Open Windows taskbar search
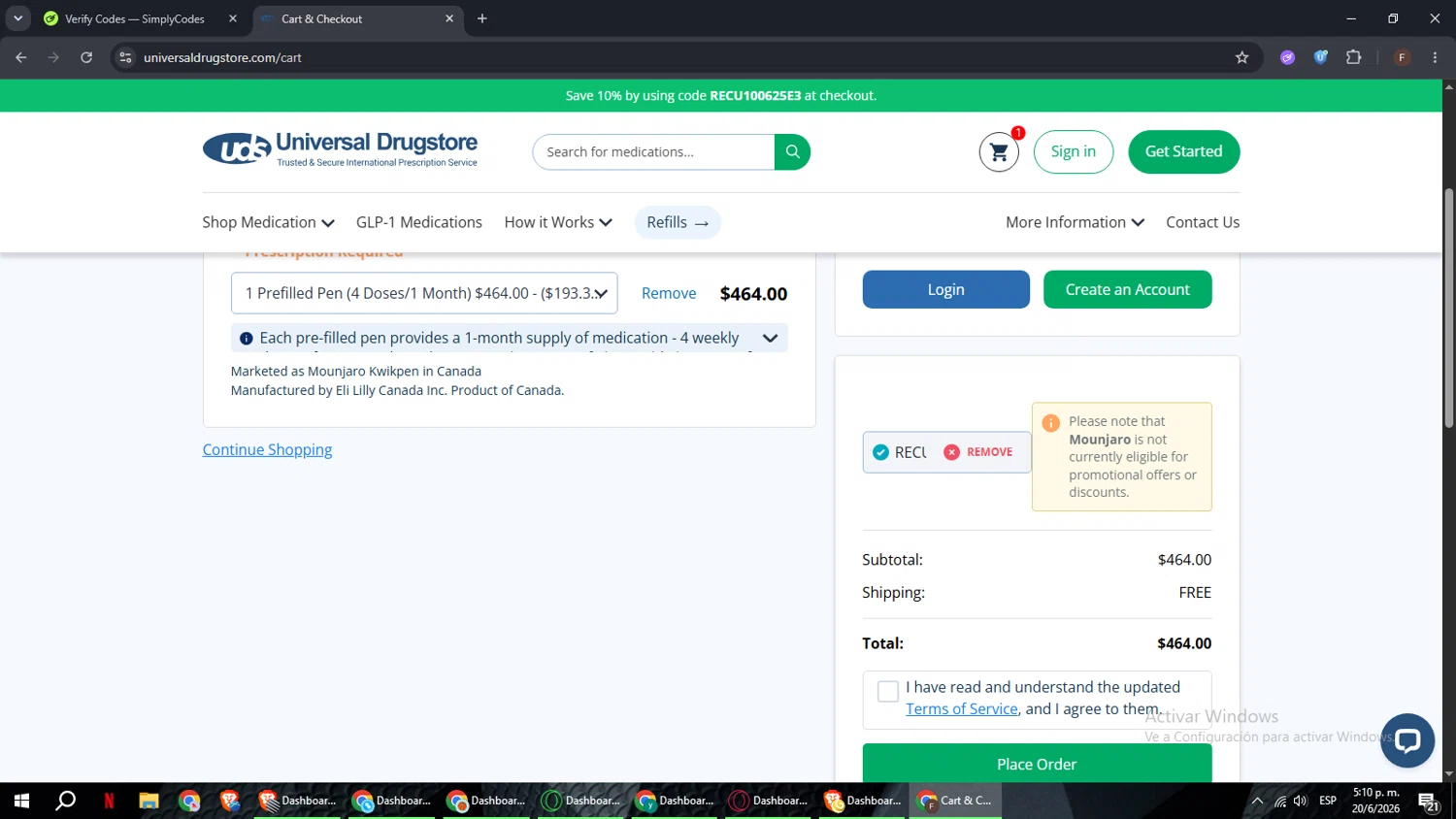 (66, 801)
